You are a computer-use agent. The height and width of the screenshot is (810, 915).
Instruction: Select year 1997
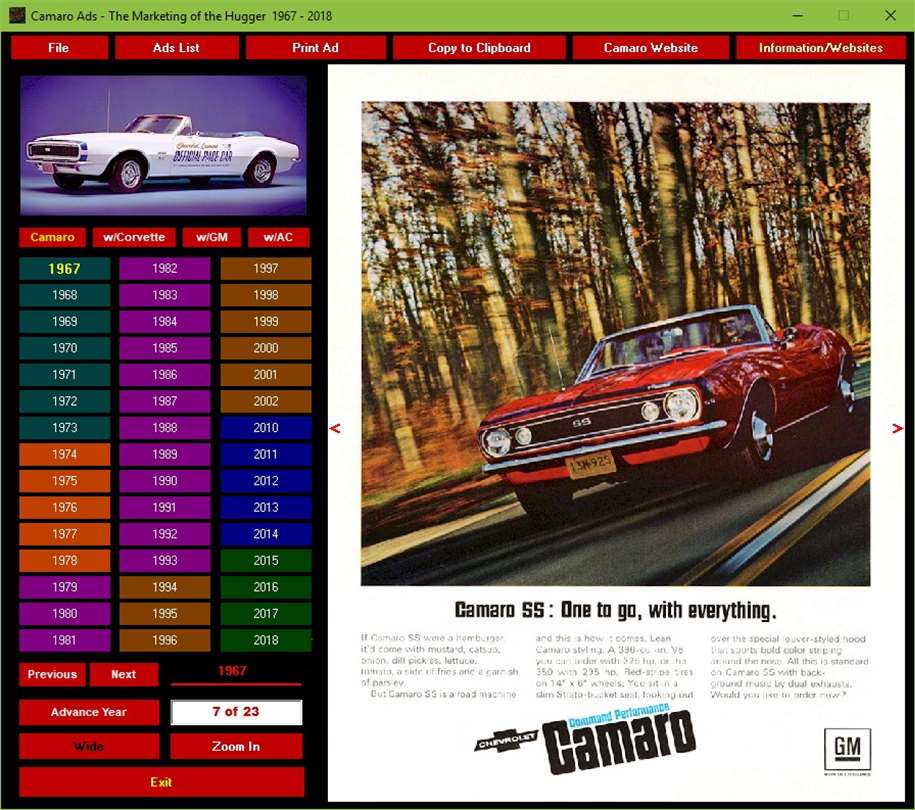coord(266,268)
